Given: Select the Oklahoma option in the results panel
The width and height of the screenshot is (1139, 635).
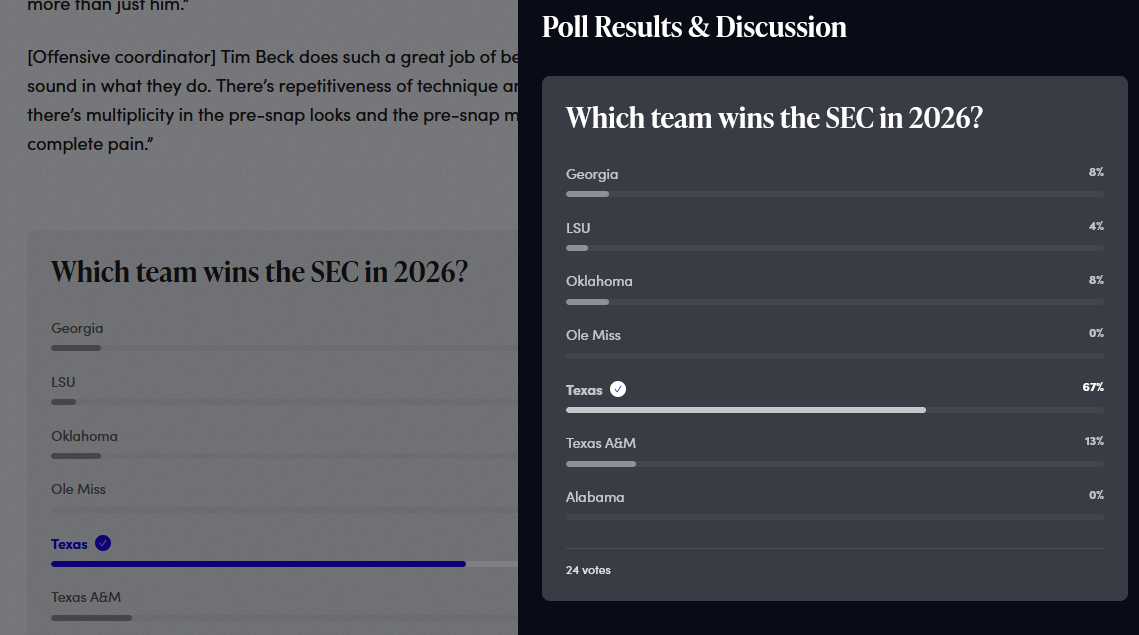Looking at the screenshot, I should (835, 289).
